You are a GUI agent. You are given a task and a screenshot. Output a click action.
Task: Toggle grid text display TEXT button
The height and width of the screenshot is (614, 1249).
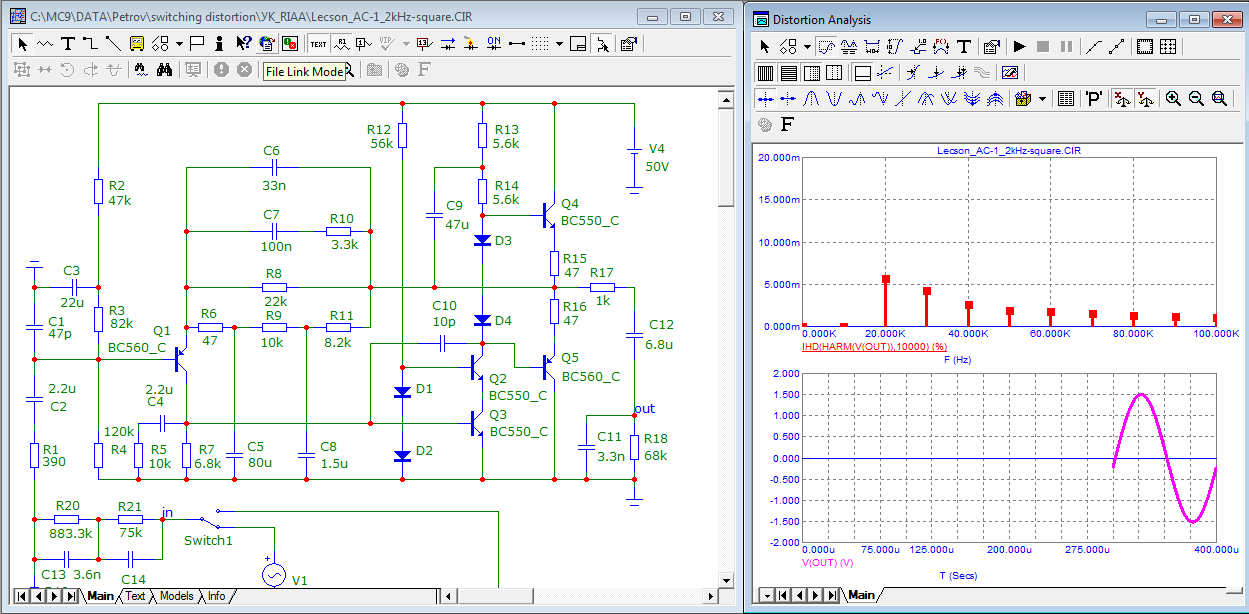click(x=318, y=43)
